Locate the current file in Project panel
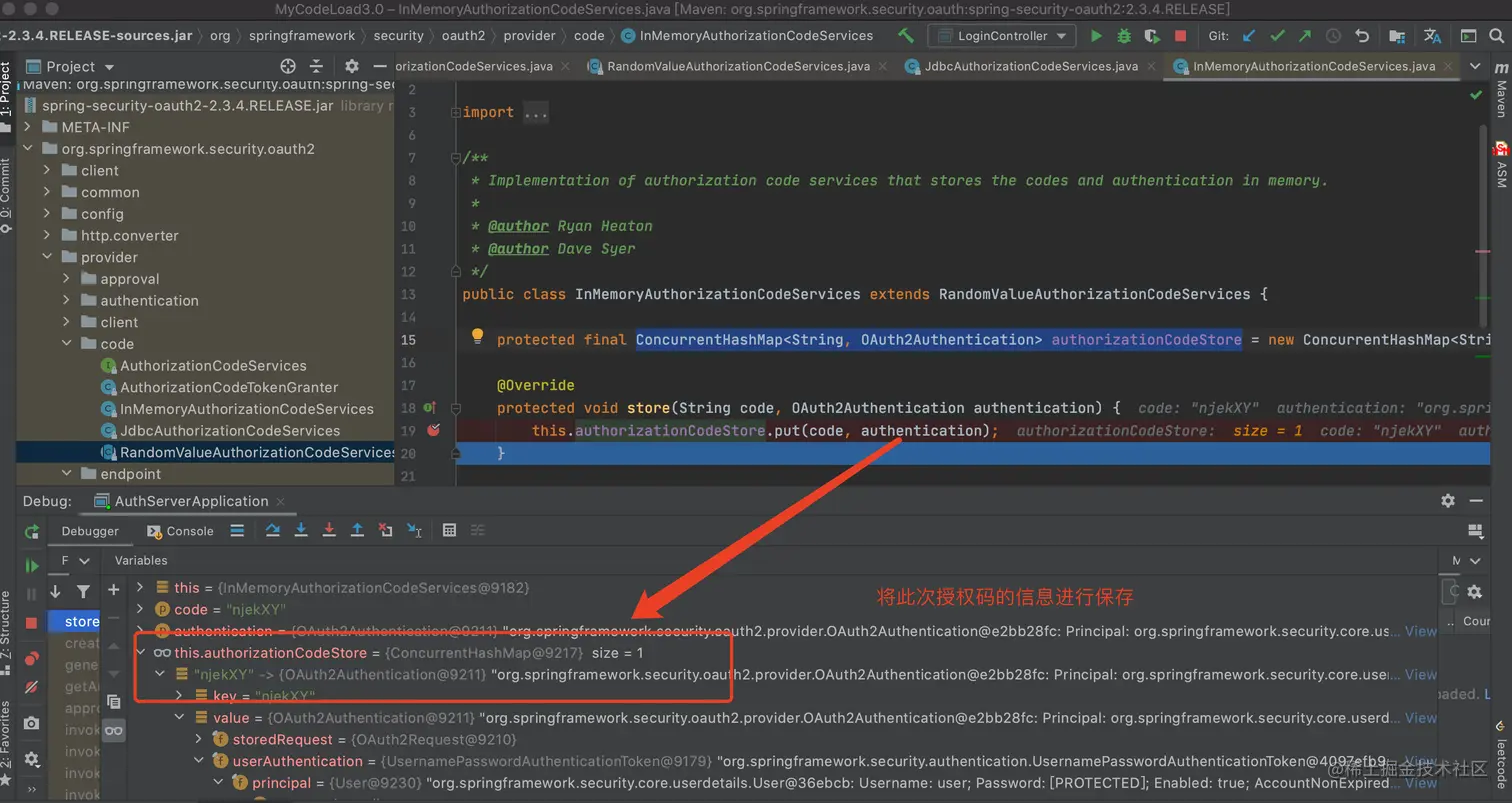This screenshot has width=1512, height=803. pos(288,66)
